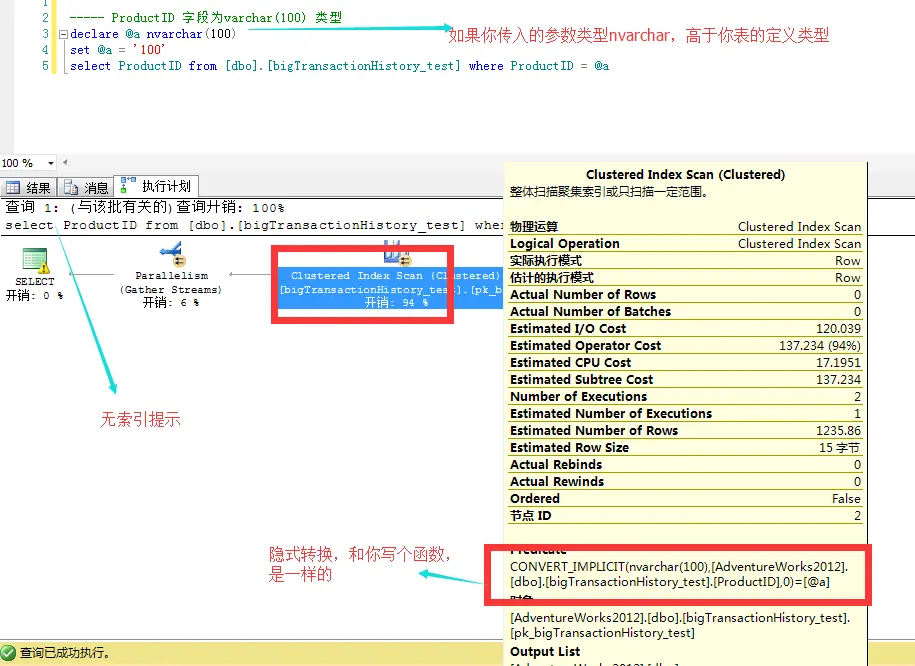Click the SELECT '开销: 0 %' cost label
Viewport: 915px width, 666px height.
click(34, 295)
